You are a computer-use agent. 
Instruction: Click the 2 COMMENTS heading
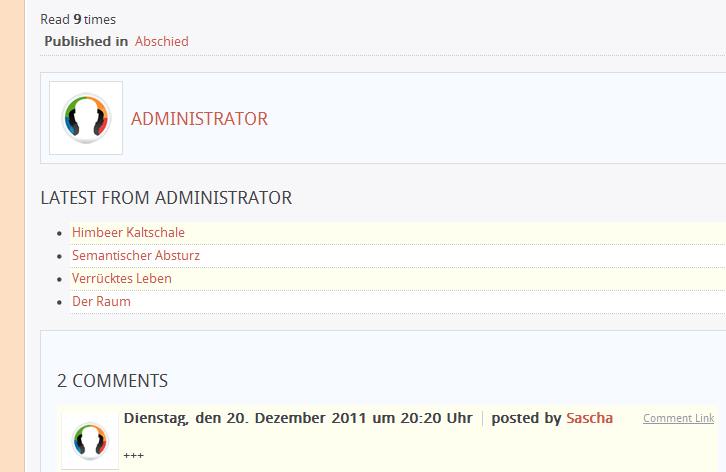(113, 381)
